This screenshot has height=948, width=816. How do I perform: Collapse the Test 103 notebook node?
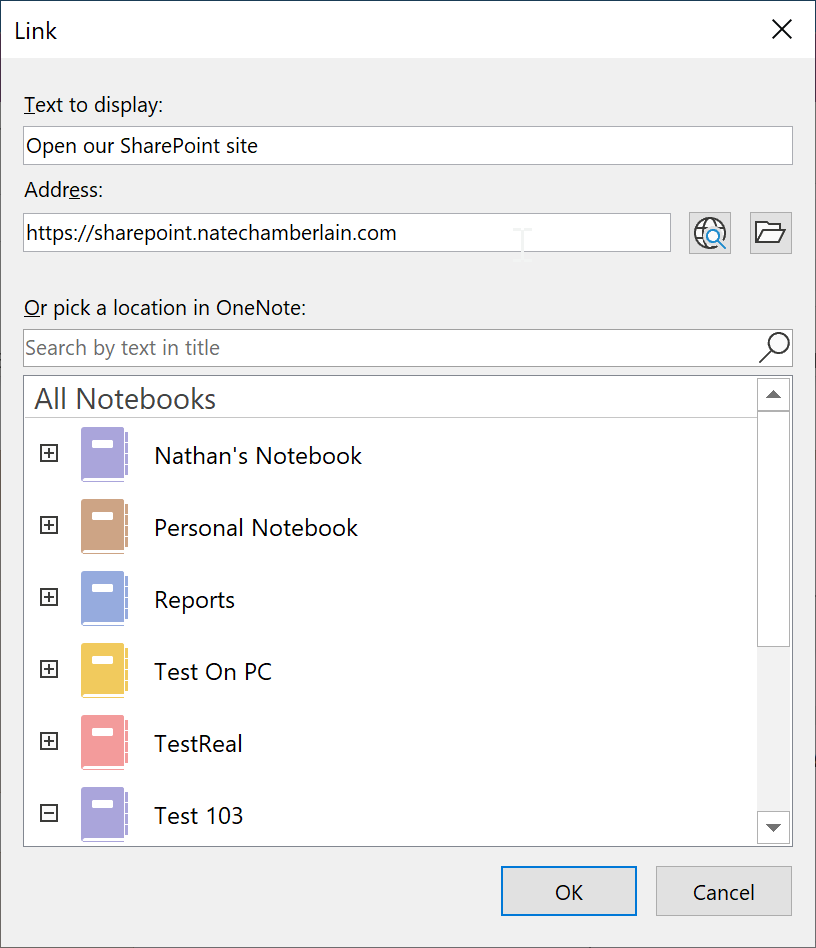point(49,813)
